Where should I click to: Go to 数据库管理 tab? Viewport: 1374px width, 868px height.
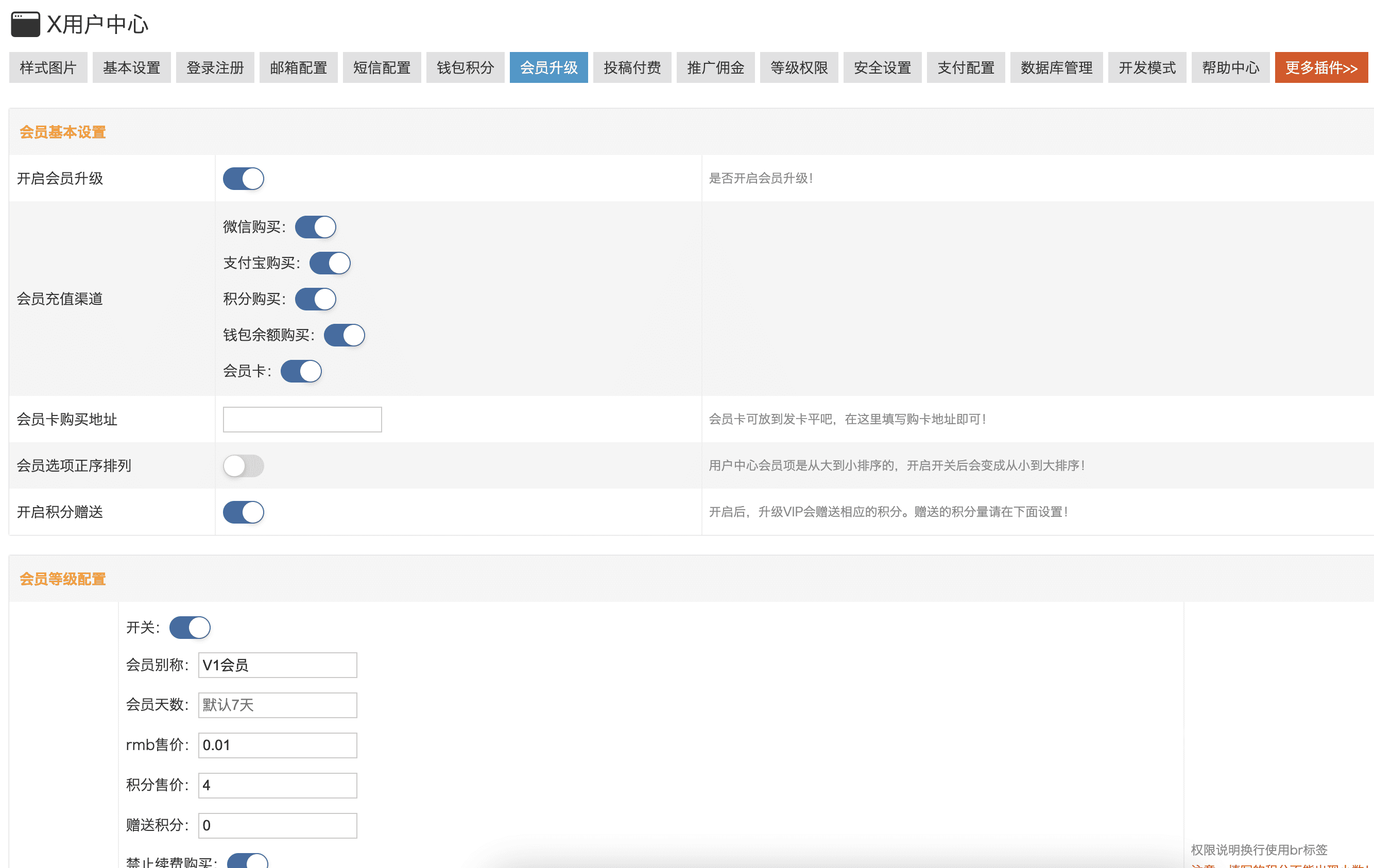[1056, 68]
